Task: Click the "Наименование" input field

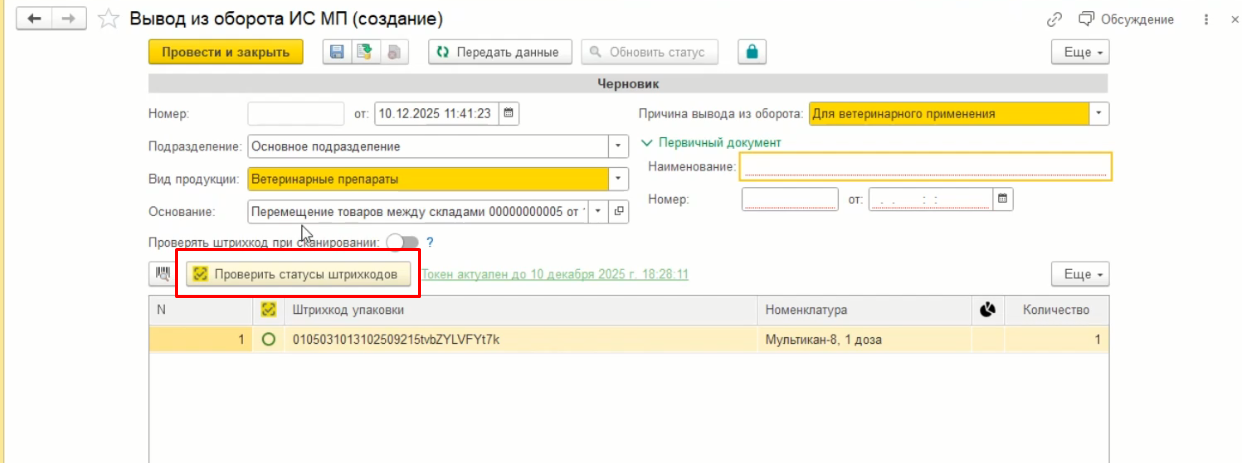Action: [x=925, y=166]
